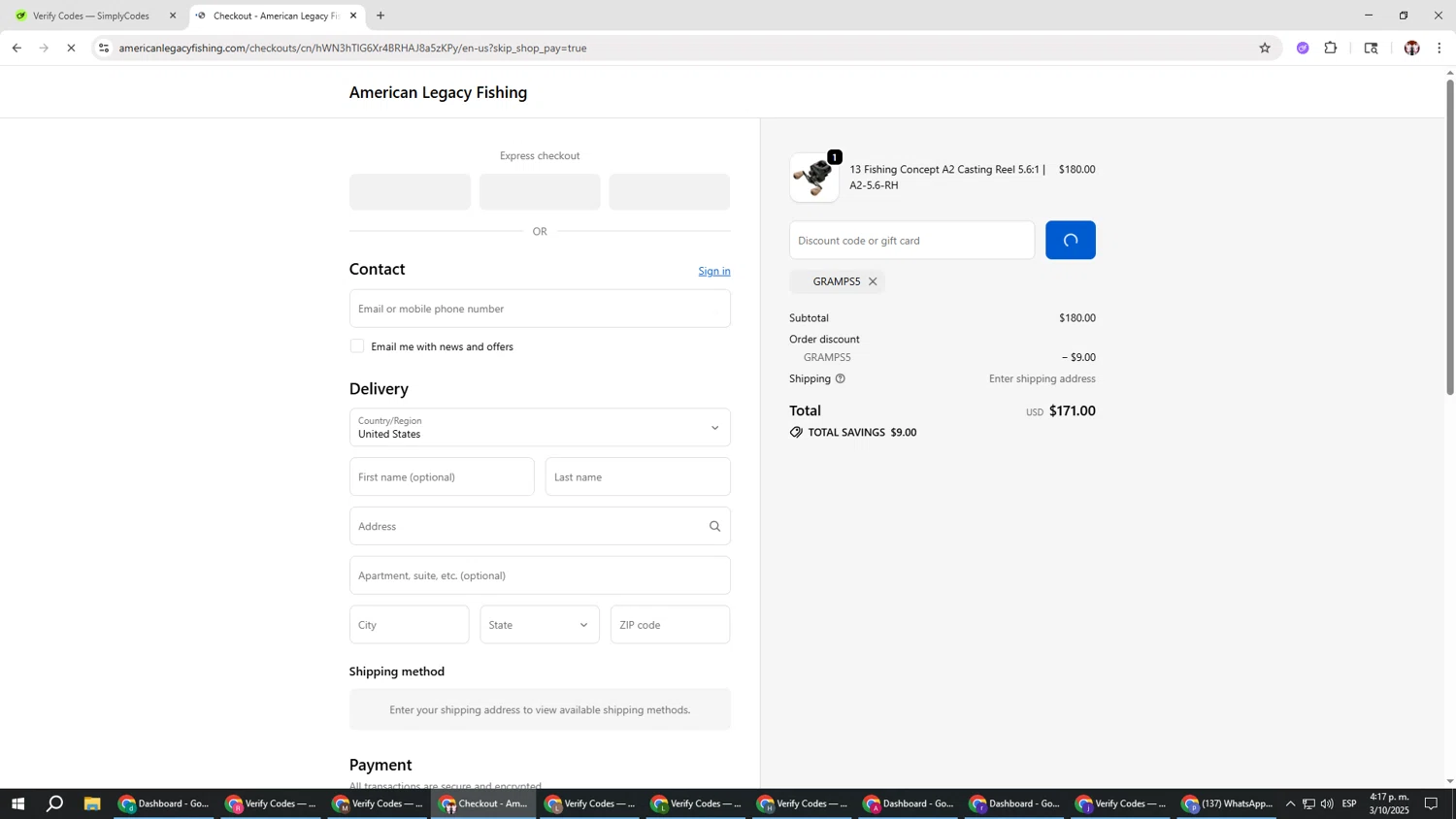1456x819 pixels.
Task: Click the ZIP code field
Action: point(671,625)
